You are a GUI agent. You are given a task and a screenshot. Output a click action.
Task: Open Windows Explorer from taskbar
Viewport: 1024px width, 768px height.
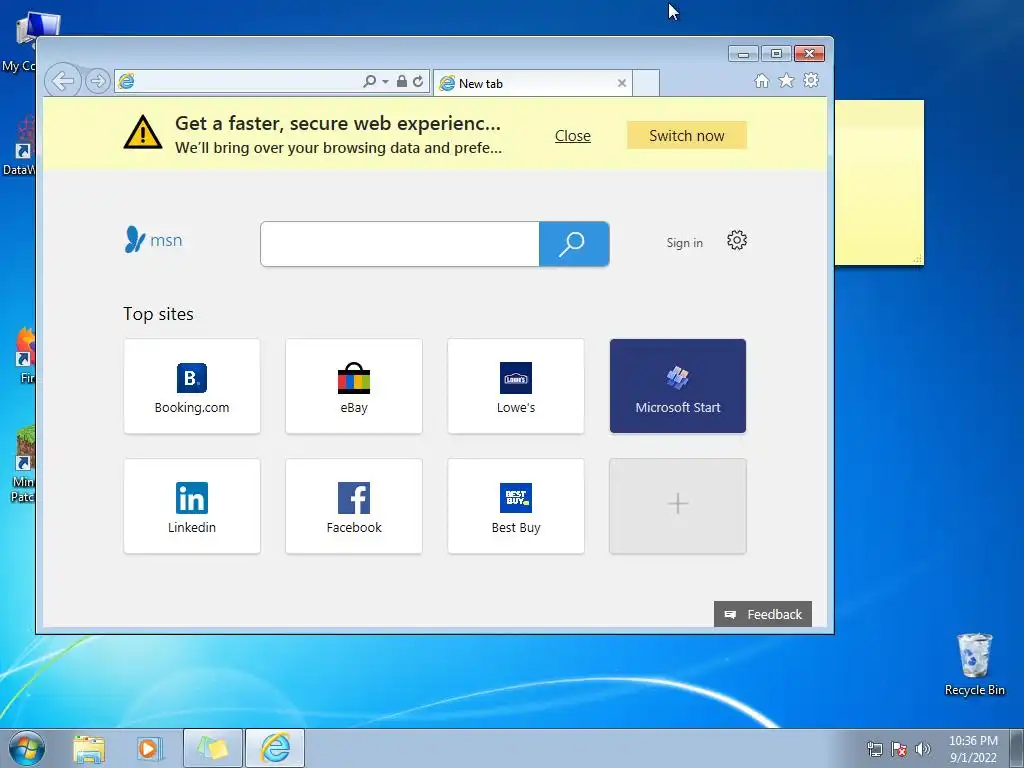pyautogui.click(x=89, y=749)
